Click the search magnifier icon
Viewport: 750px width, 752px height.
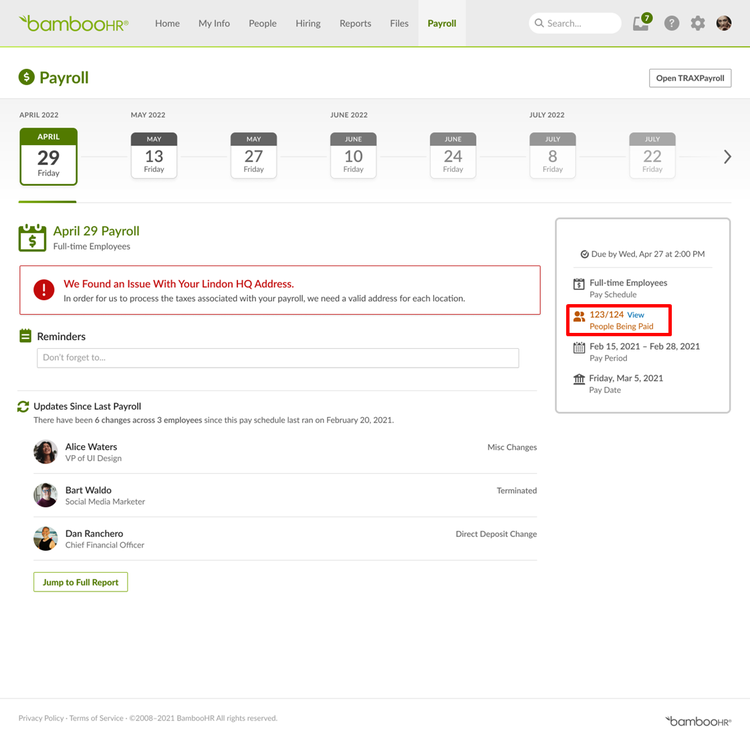point(539,23)
